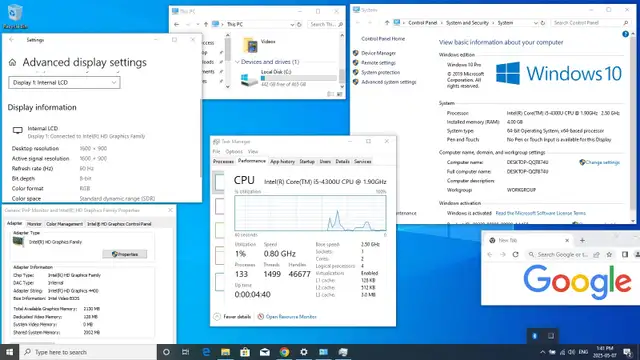Expand the Control Panel address dropdown arrow
The width and height of the screenshot is (640, 360).
coord(536,23)
